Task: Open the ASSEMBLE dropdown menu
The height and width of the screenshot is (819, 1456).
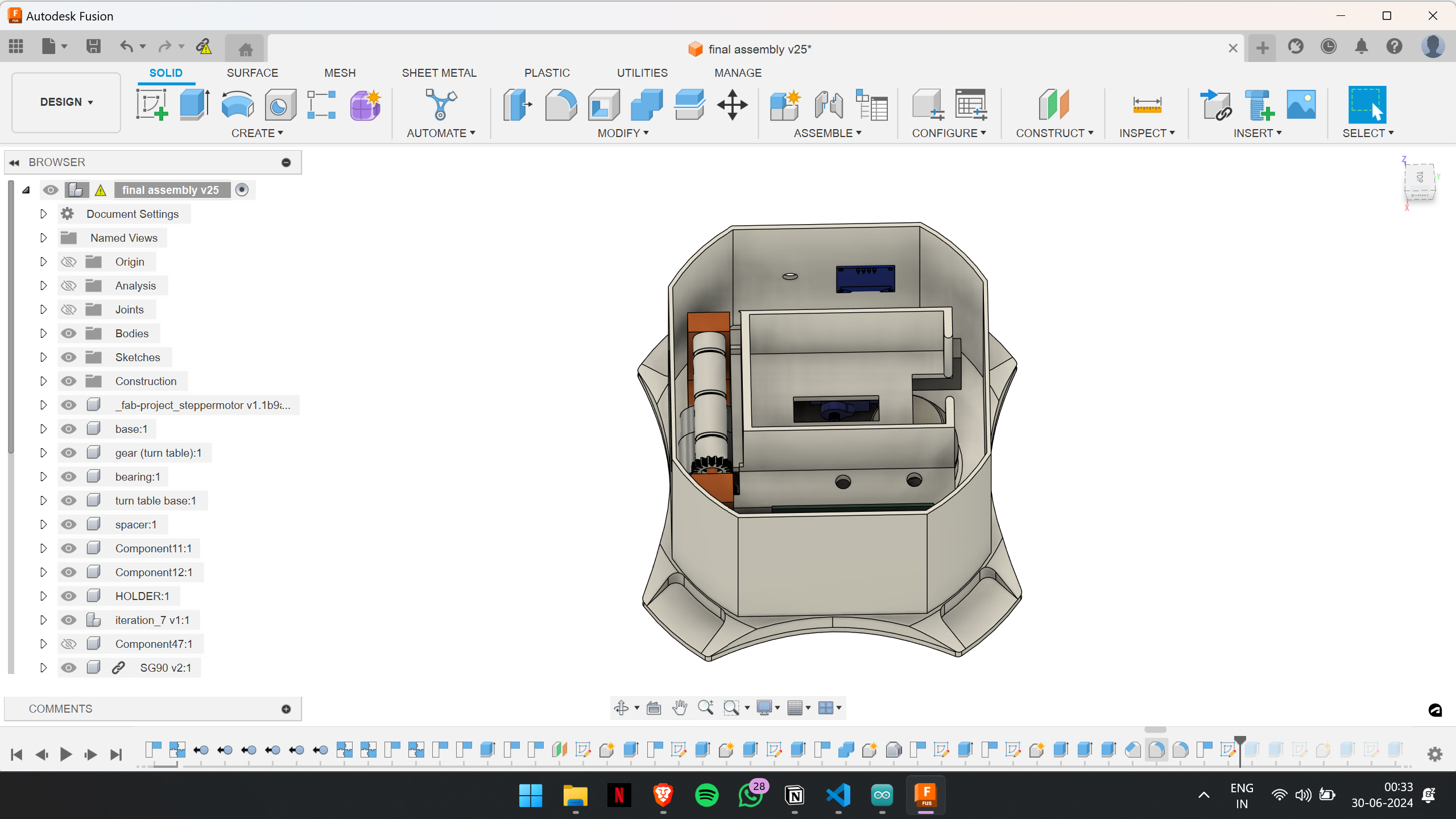Action: click(828, 133)
